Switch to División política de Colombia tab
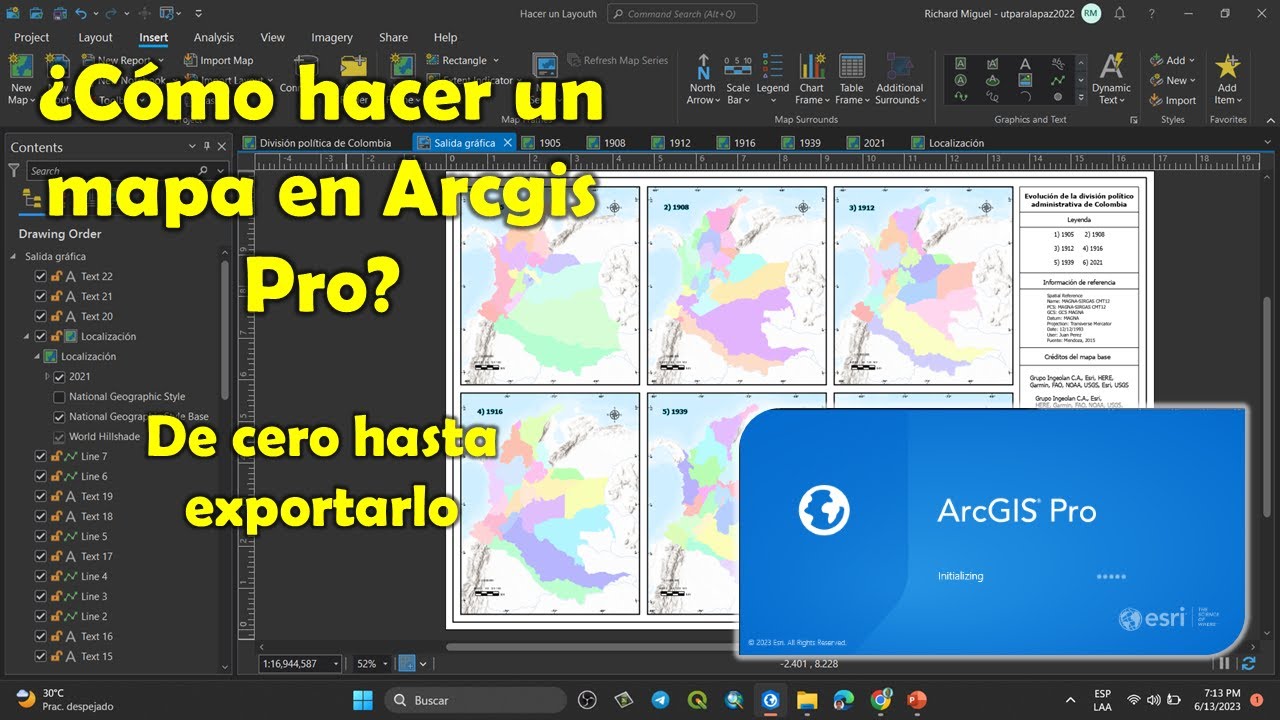 coord(324,143)
